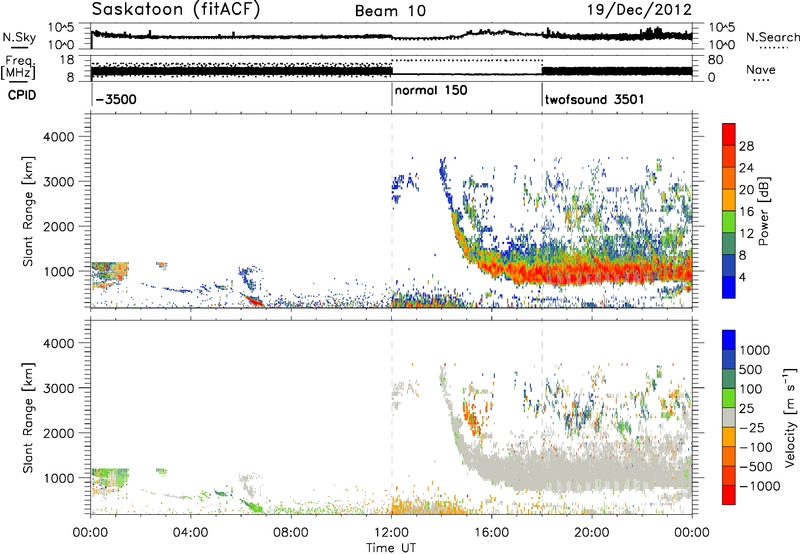Screen dimensions: 800x554
Task: Click the power color bar blue segment
Action: 729,288
